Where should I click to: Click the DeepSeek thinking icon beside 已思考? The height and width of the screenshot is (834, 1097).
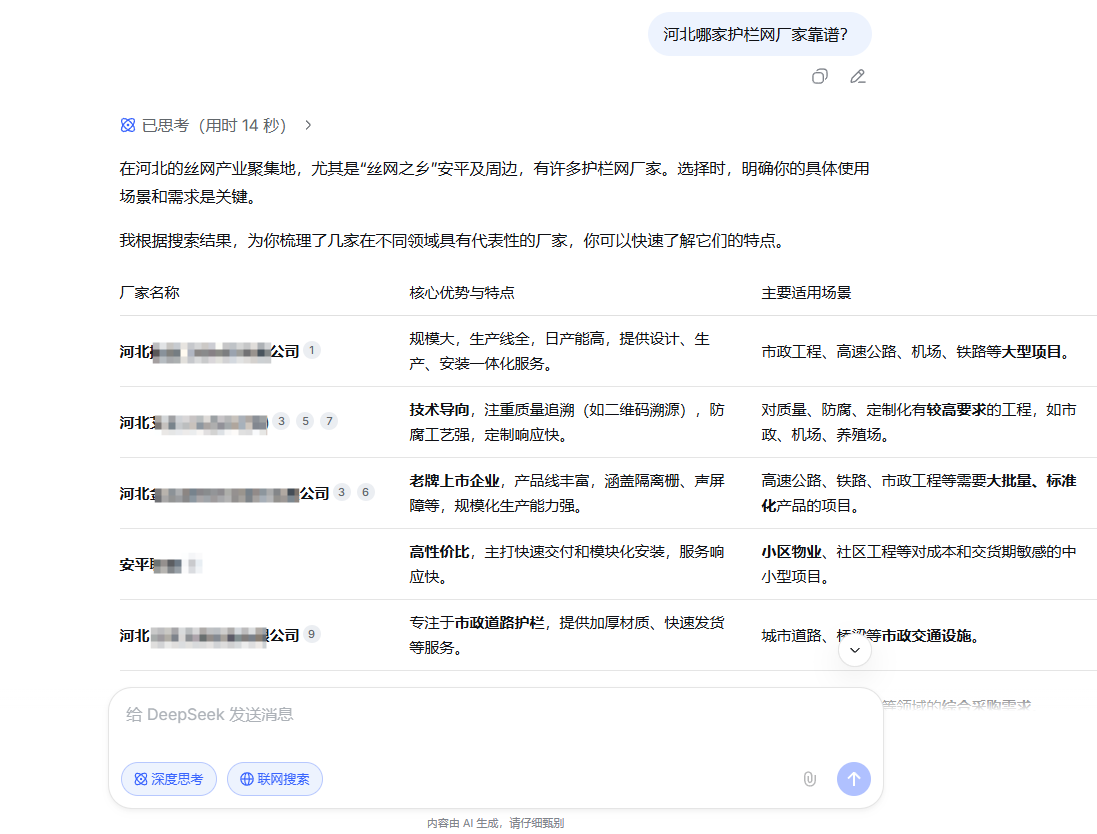pyautogui.click(x=127, y=125)
